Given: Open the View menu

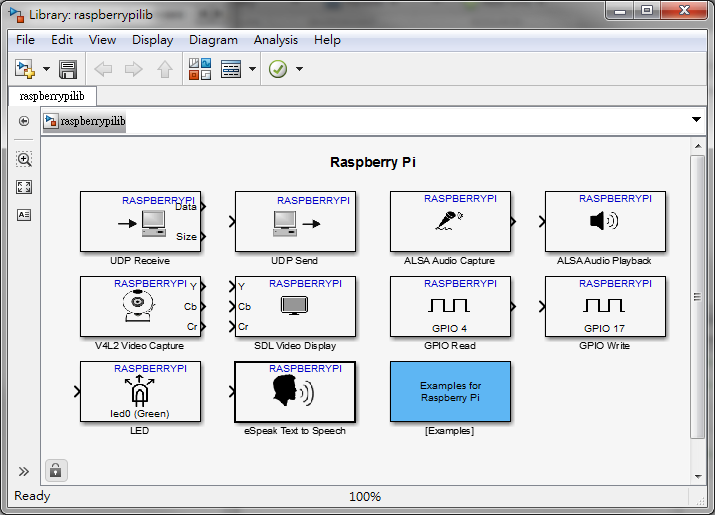Looking at the screenshot, I should (x=102, y=40).
